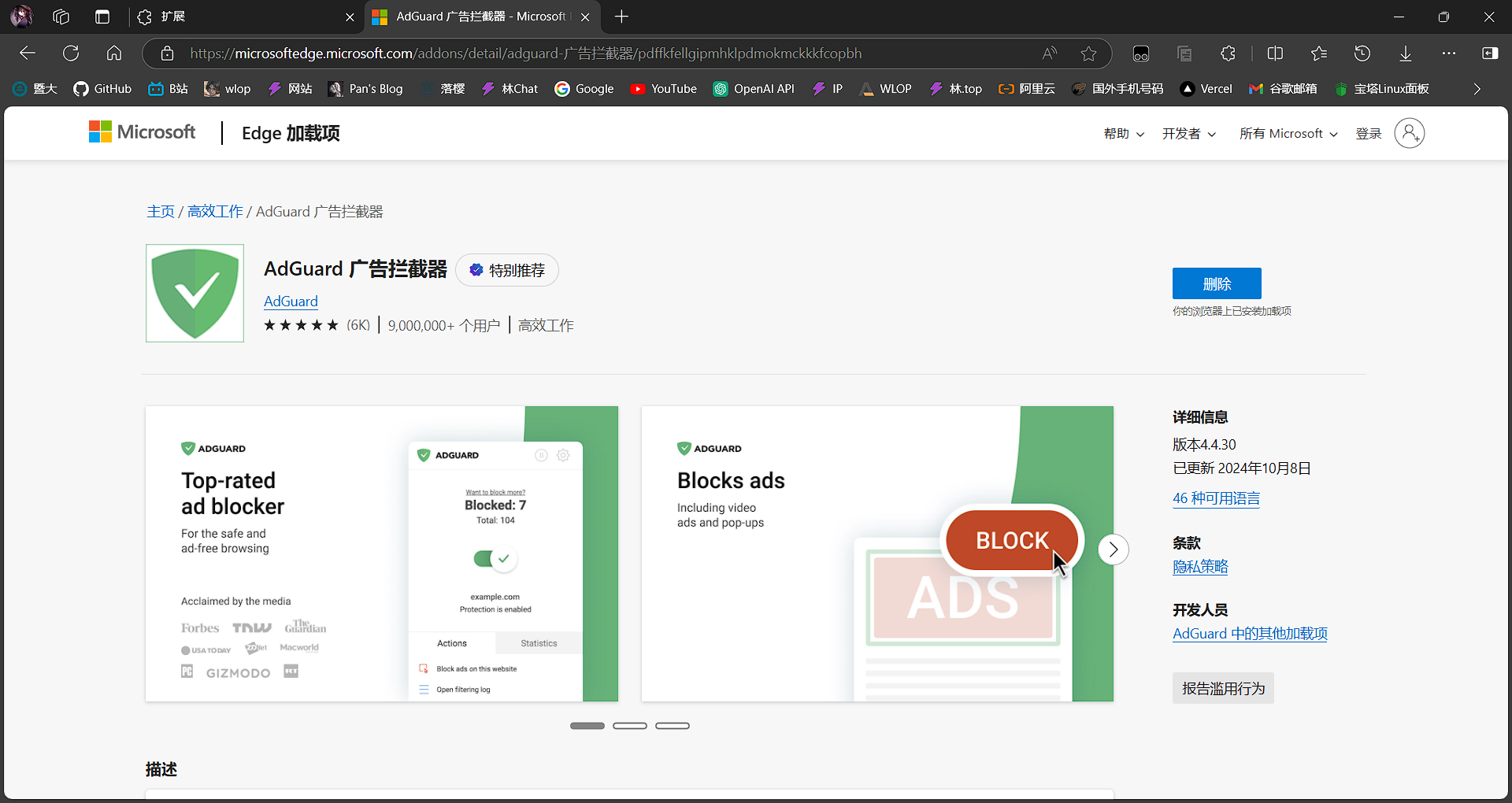Click the Microsoft logo
The height and width of the screenshot is (803, 1512).
click(142, 132)
